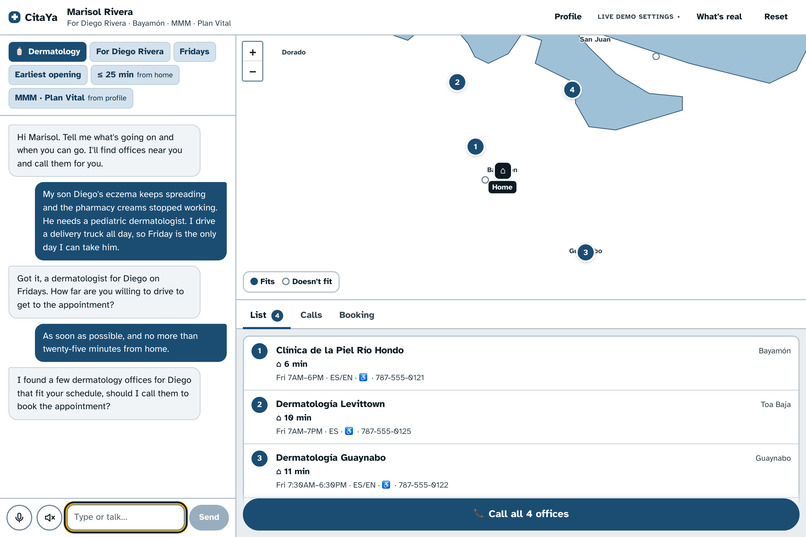Select map marker 3 near Guaynabo
806x537 pixels.
(x=585, y=252)
